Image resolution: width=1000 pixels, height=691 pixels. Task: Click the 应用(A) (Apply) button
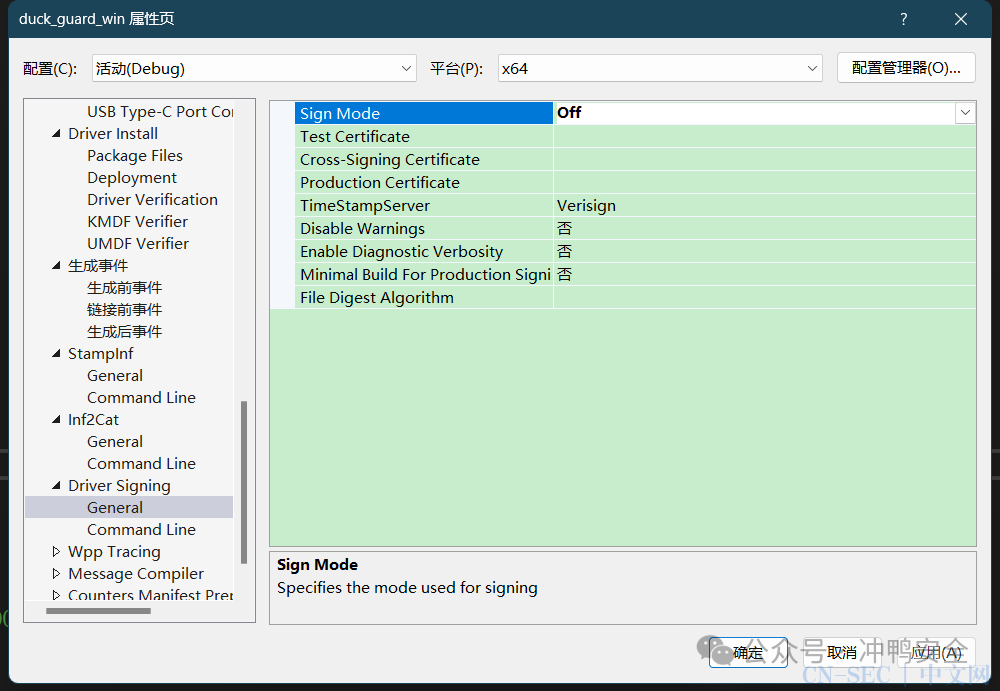pos(936,653)
